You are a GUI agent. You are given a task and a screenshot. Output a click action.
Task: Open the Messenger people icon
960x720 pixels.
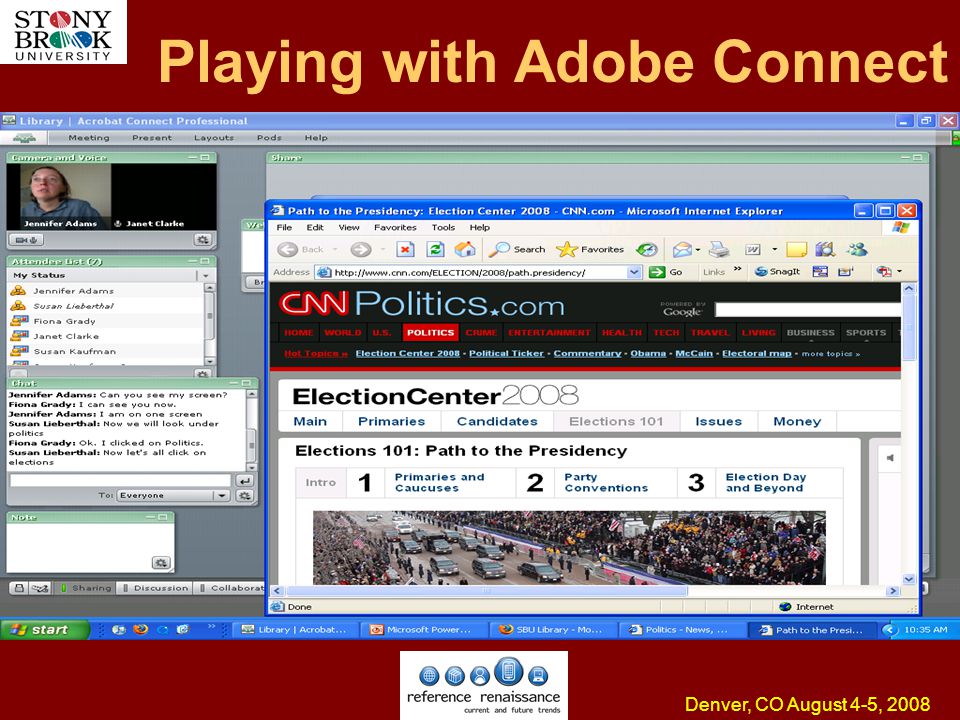(857, 249)
